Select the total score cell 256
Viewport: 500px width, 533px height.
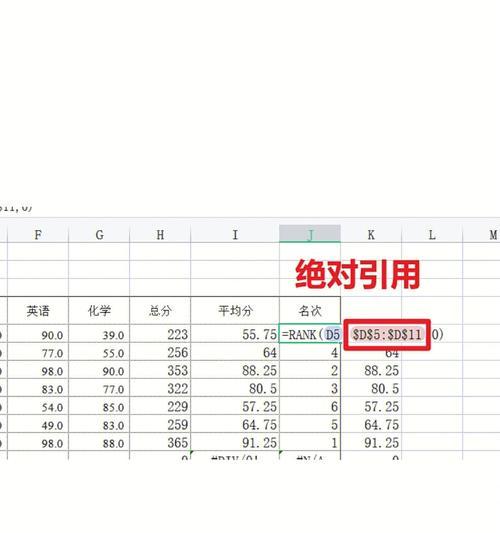[160, 351]
